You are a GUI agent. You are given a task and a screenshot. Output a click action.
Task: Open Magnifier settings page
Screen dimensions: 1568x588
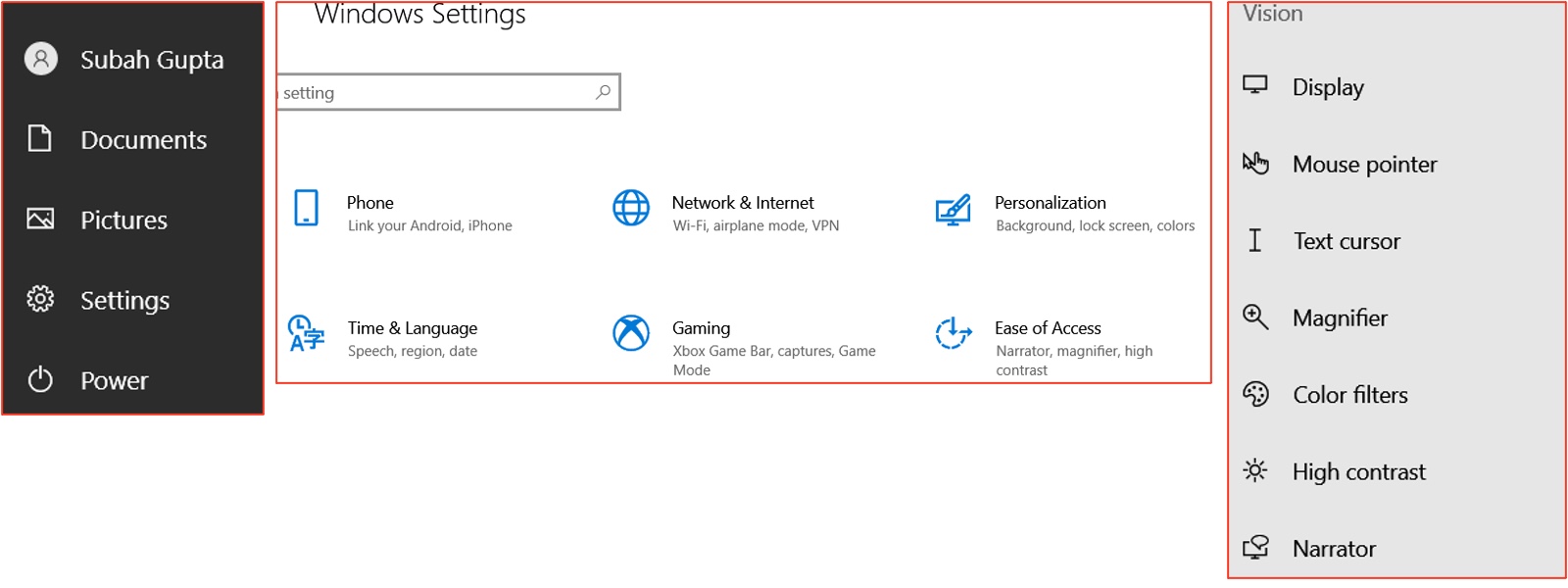pyautogui.click(x=1396, y=318)
